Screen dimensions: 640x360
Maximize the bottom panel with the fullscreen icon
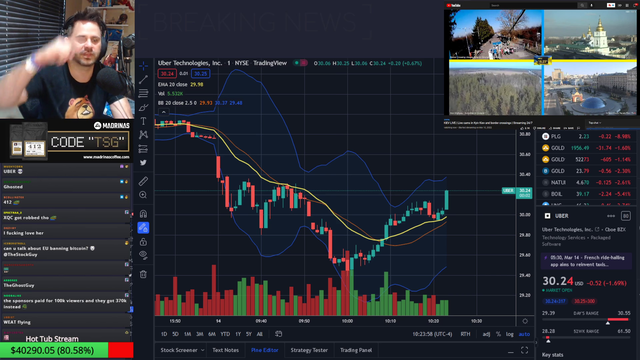524,350
